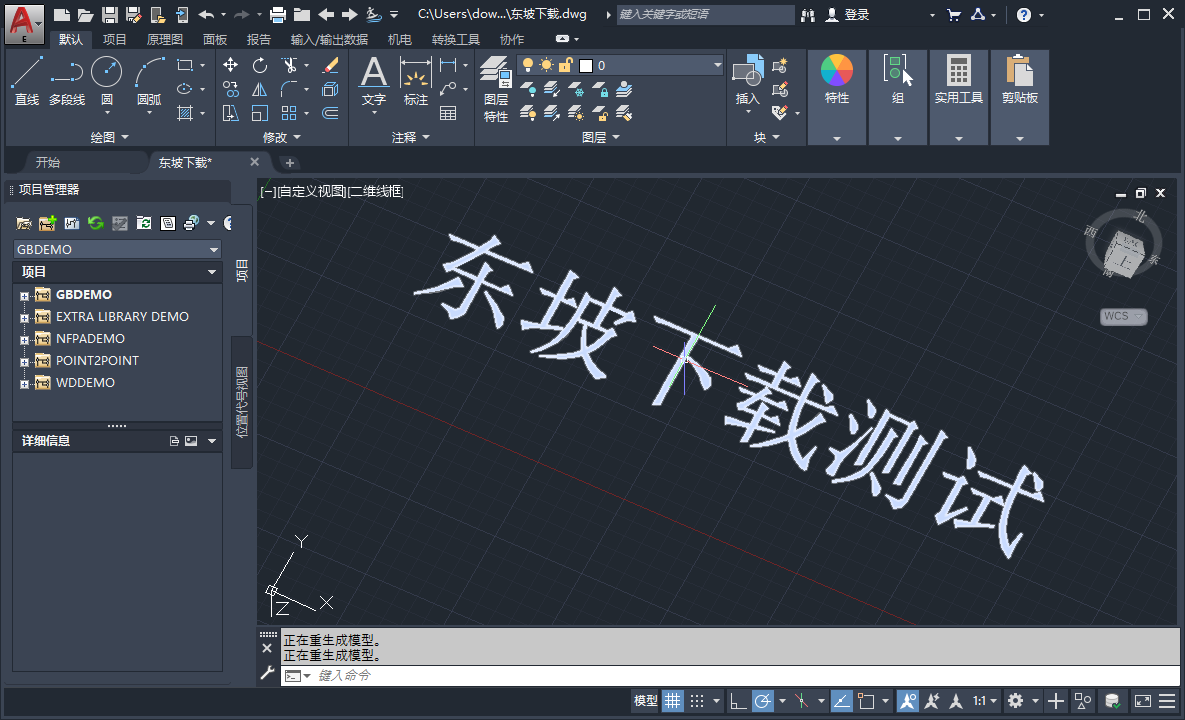Click the refresh icon in Project Manager toolbar
The image size is (1185, 720).
click(95, 222)
